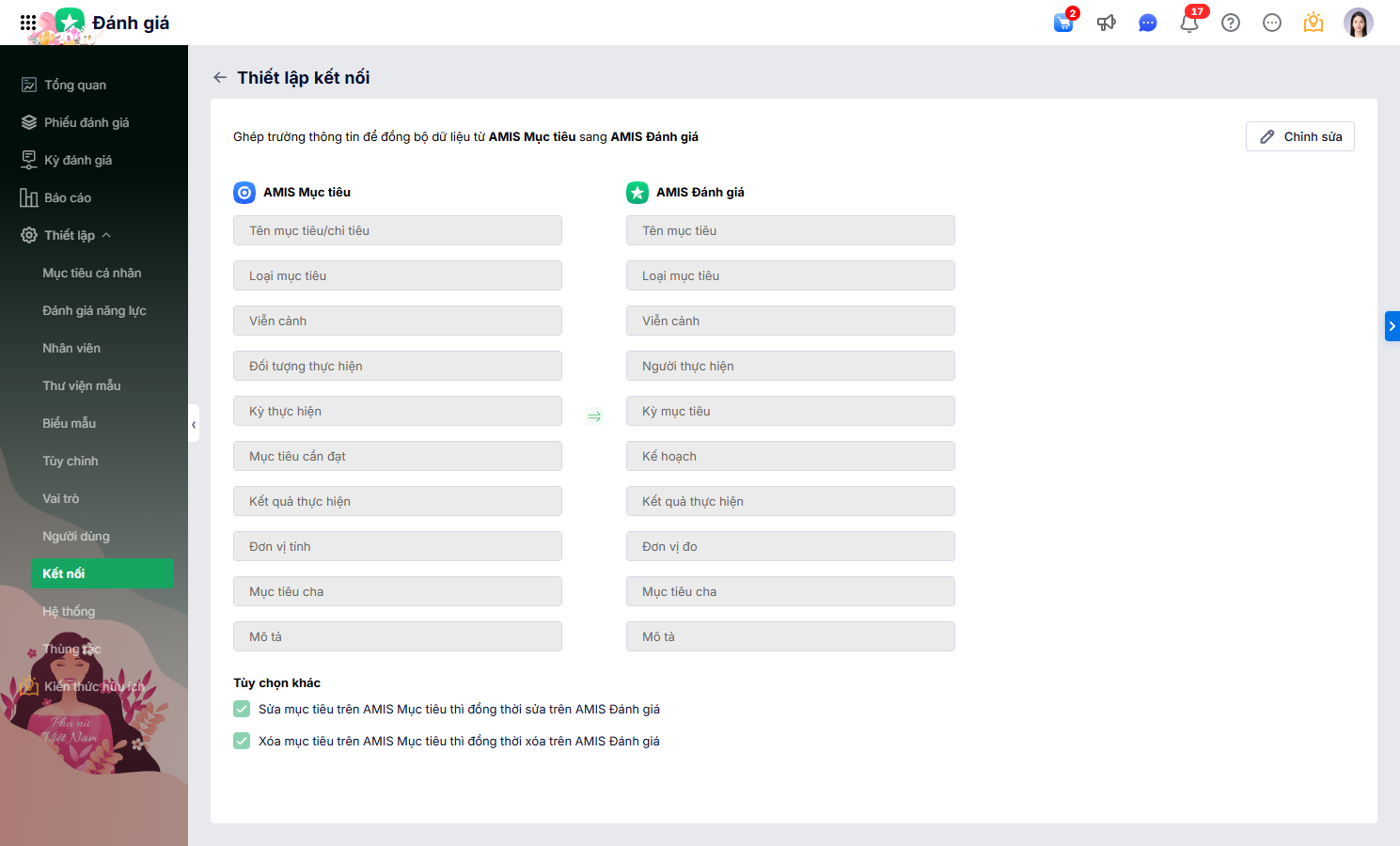Select Phiếu đánh giá menu item
1400x846 pixels.
(x=87, y=122)
